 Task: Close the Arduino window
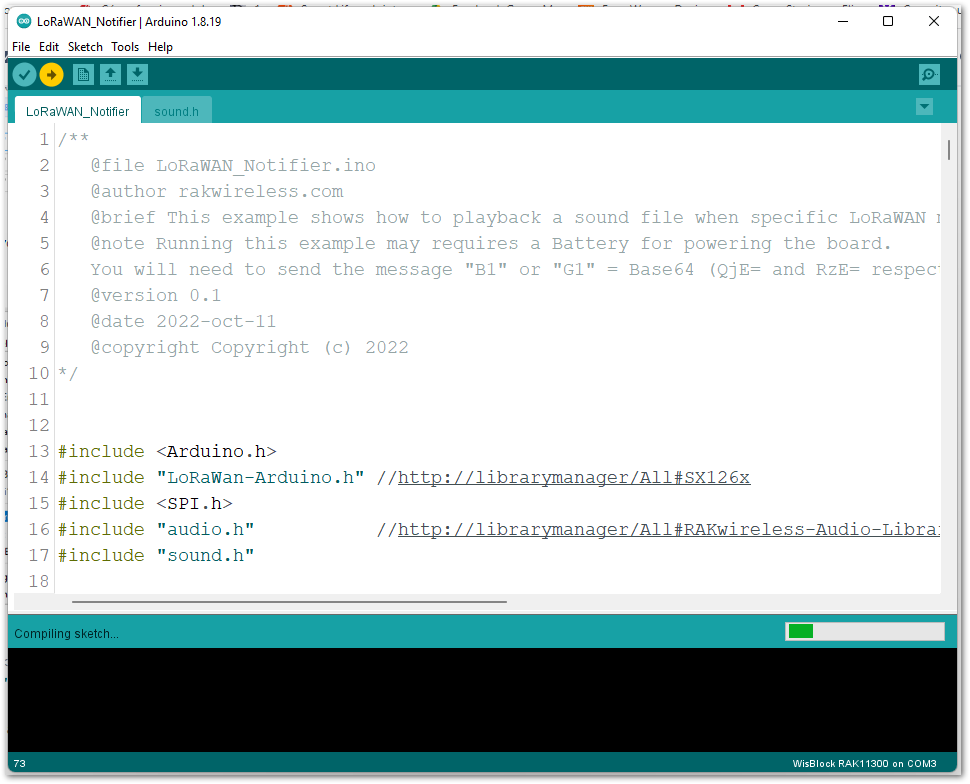point(934,21)
